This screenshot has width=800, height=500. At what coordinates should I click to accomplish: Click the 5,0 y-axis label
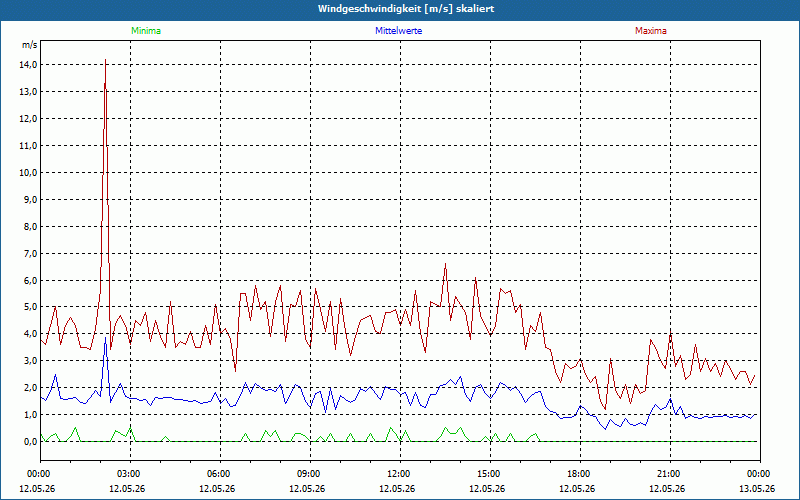(x=31, y=307)
